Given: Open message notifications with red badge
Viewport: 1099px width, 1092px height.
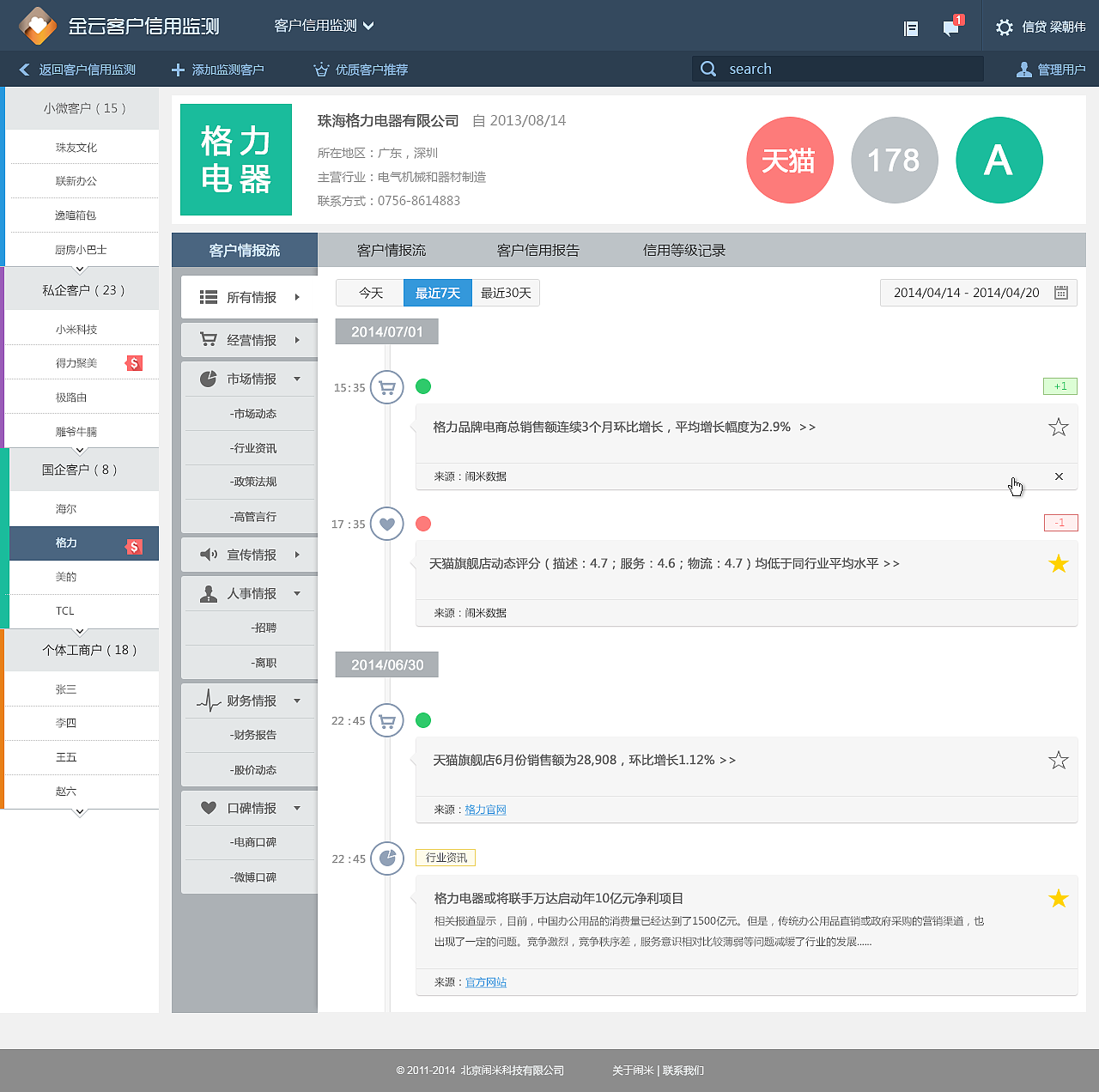Looking at the screenshot, I should point(952,27).
